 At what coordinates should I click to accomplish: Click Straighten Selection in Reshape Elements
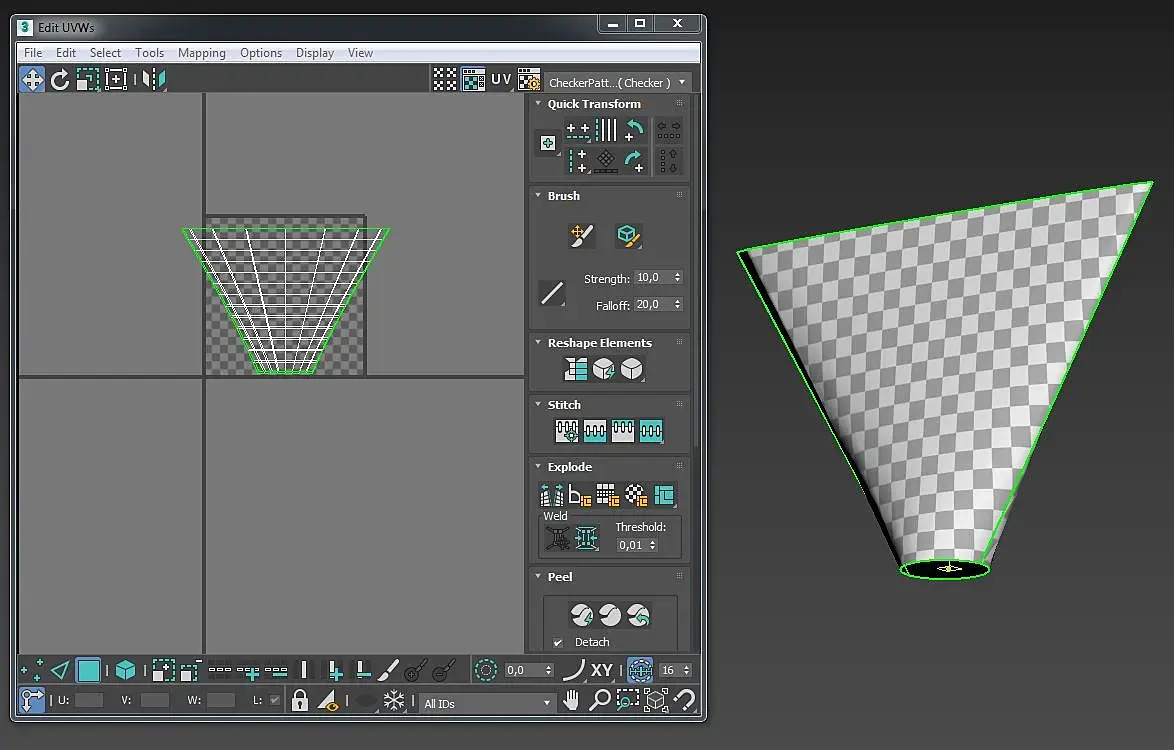(x=576, y=369)
